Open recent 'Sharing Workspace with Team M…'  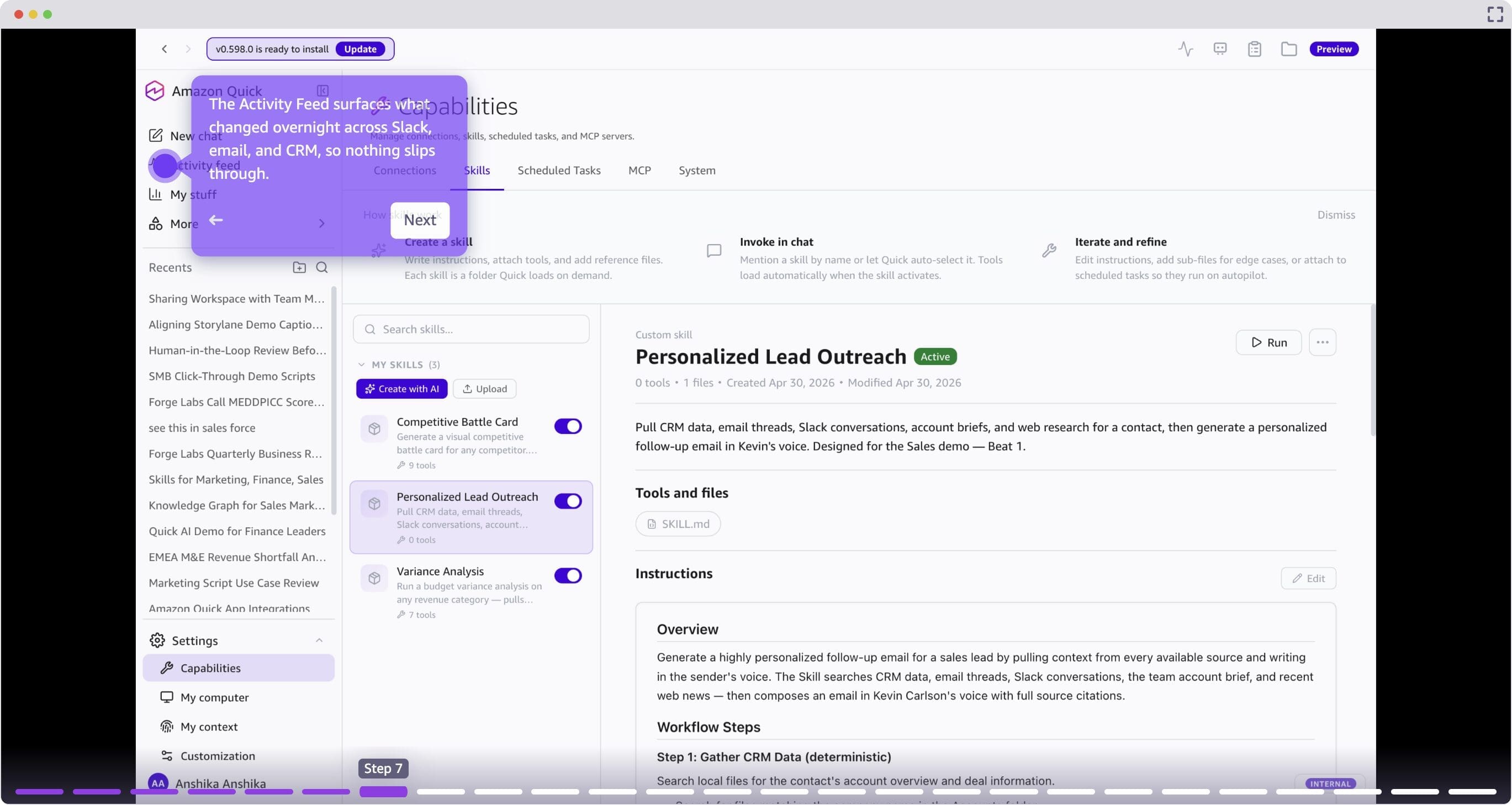[x=236, y=299]
